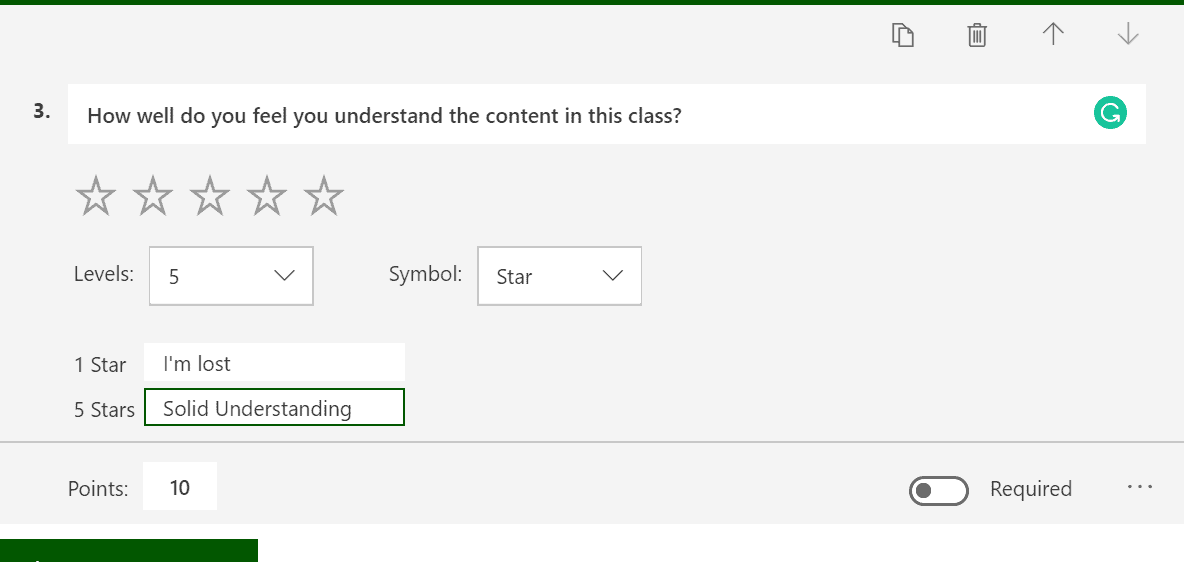The height and width of the screenshot is (562, 1186).
Task: Move question up with arrow icon
Action: coord(1053,34)
